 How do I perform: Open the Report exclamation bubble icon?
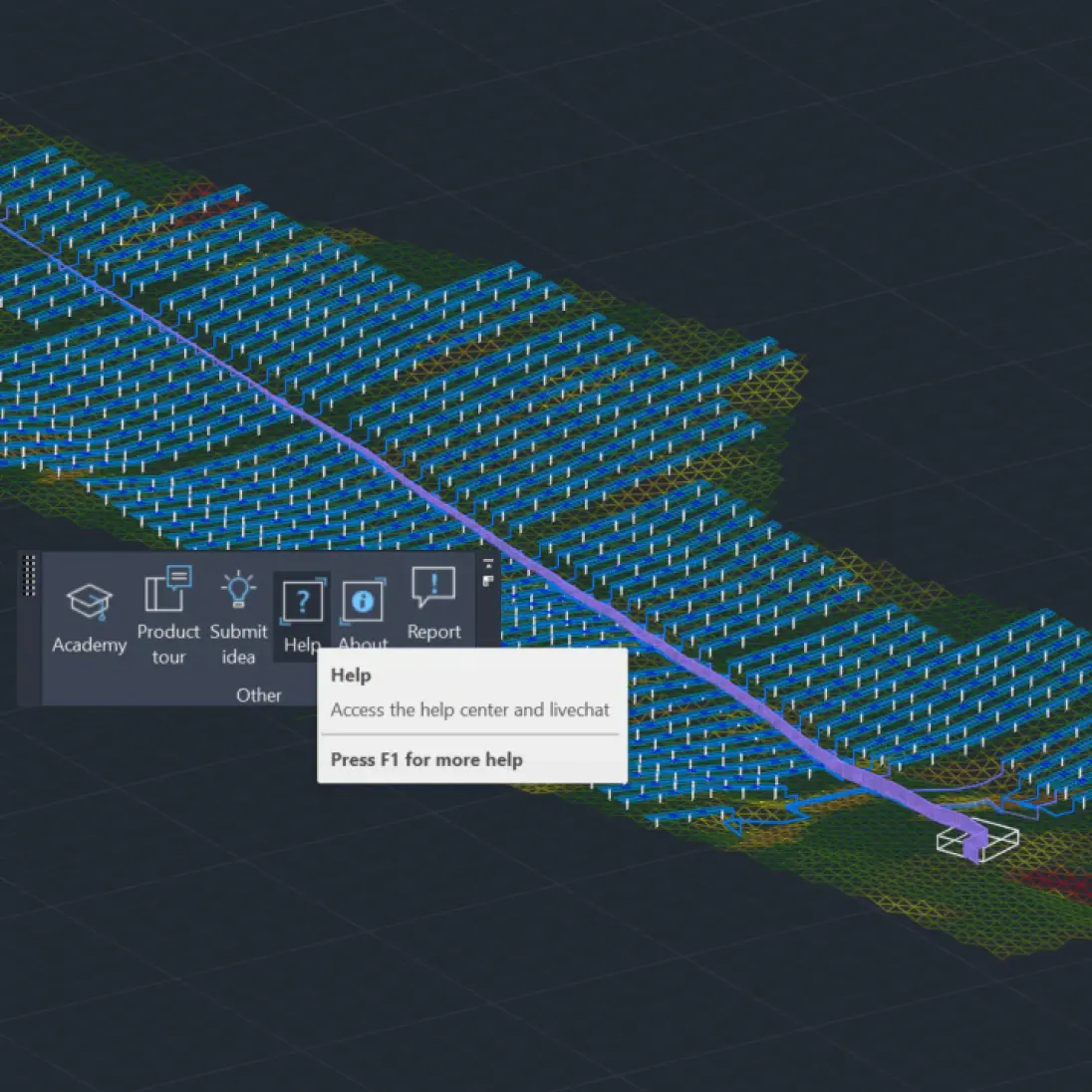coord(433,589)
